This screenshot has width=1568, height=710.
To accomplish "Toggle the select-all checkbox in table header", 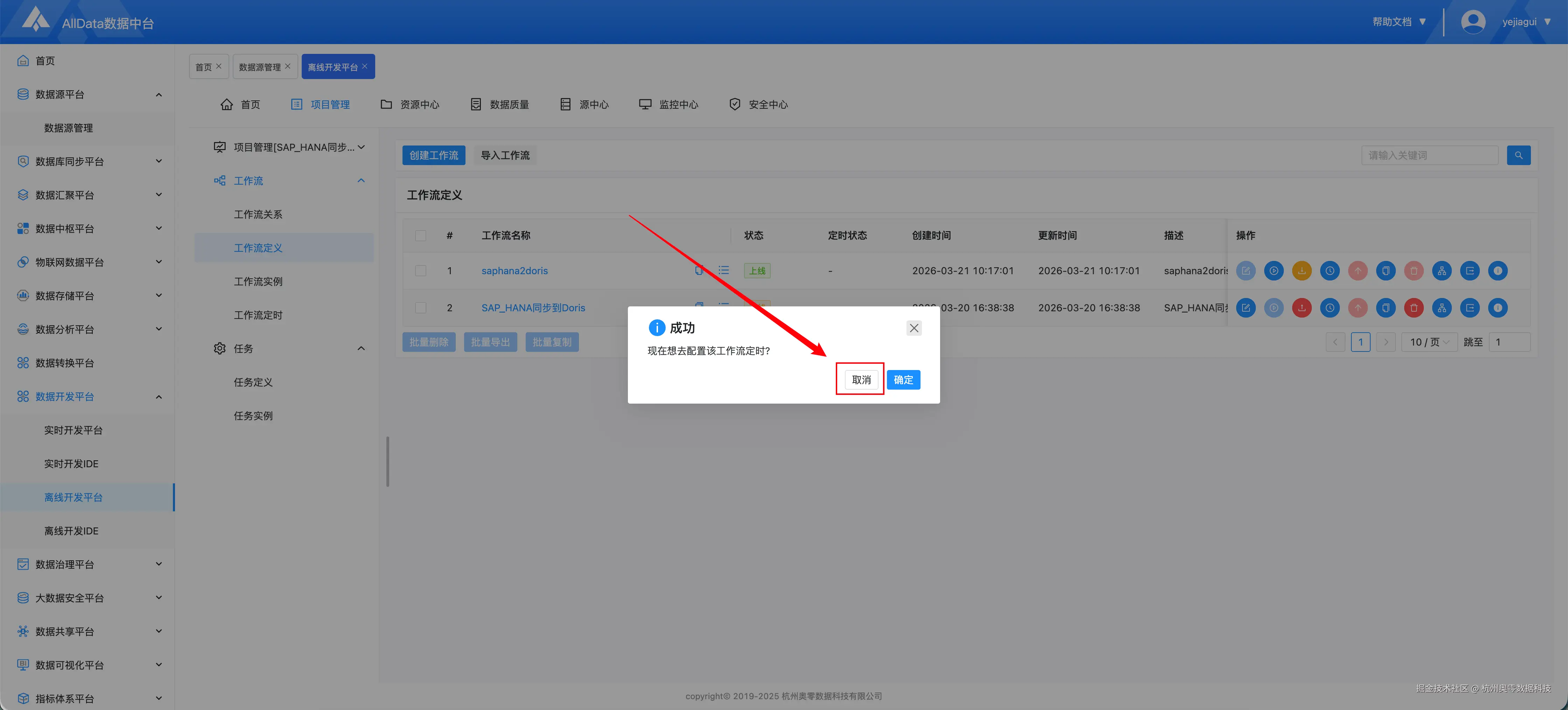I will pyautogui.click(x=421, y=235).
